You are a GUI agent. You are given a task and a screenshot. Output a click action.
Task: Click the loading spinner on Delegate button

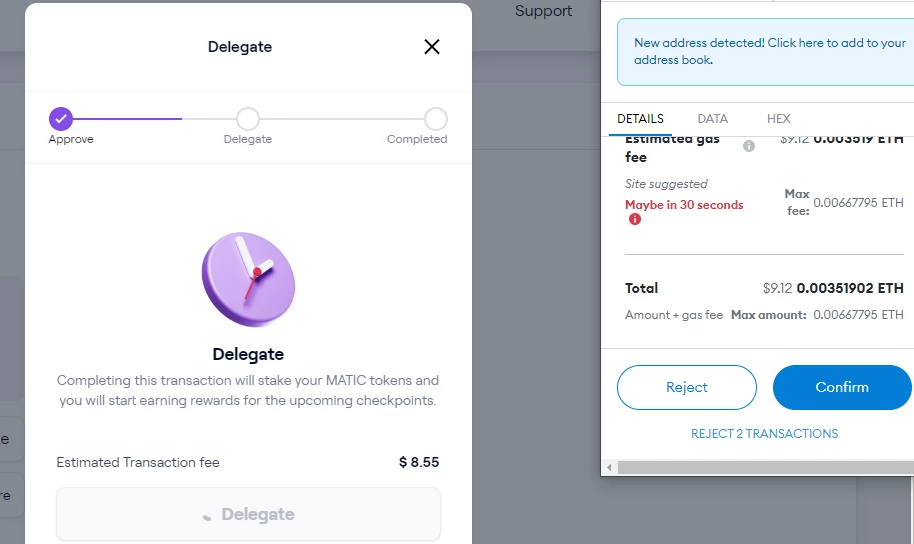(206, 517)
